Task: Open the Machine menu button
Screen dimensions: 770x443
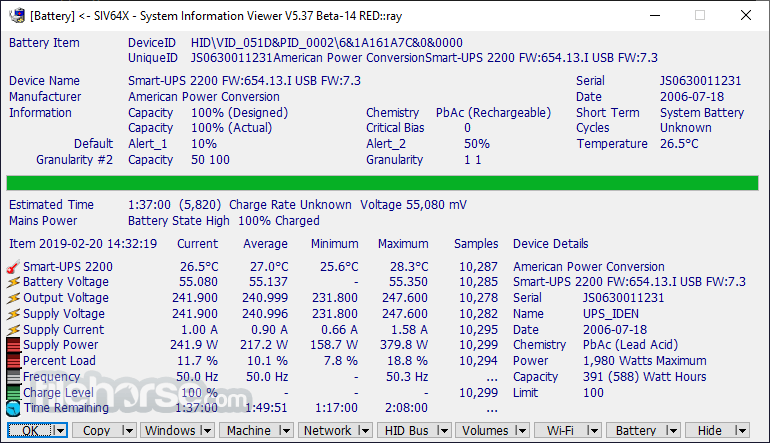Action: [249, 431]
